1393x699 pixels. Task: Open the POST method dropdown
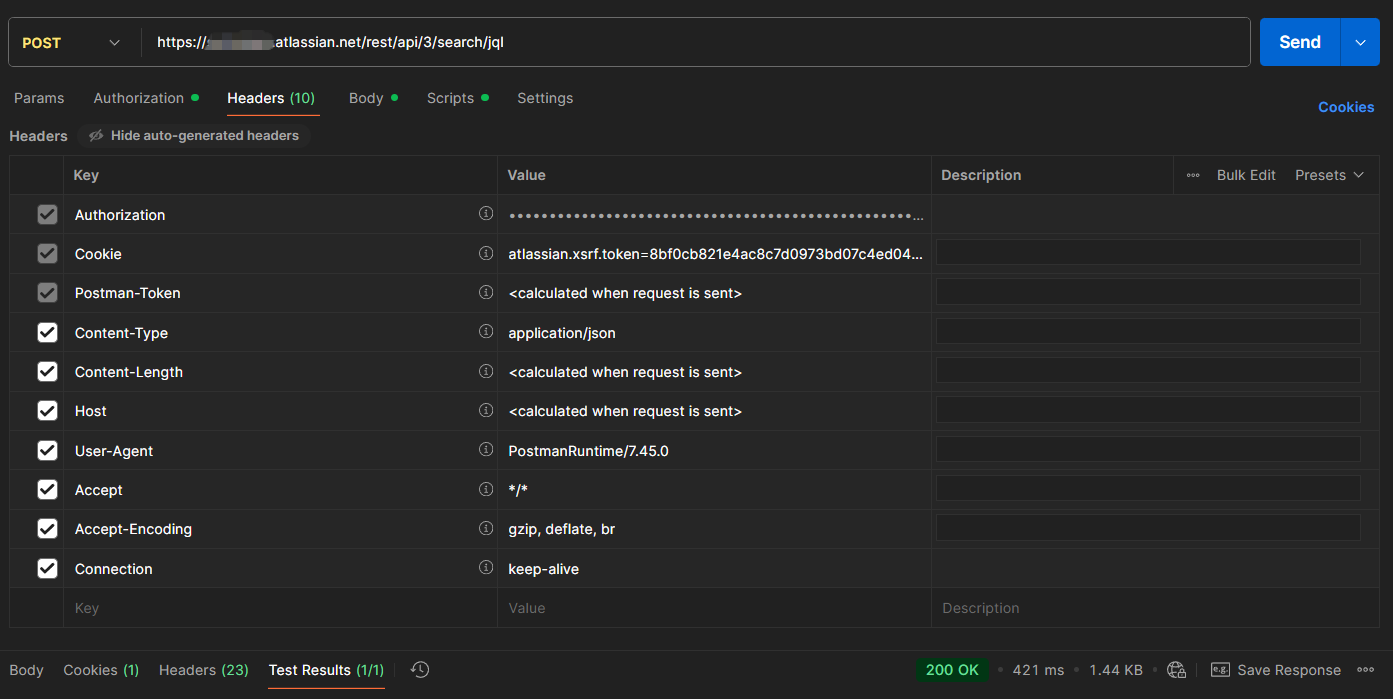72,43
